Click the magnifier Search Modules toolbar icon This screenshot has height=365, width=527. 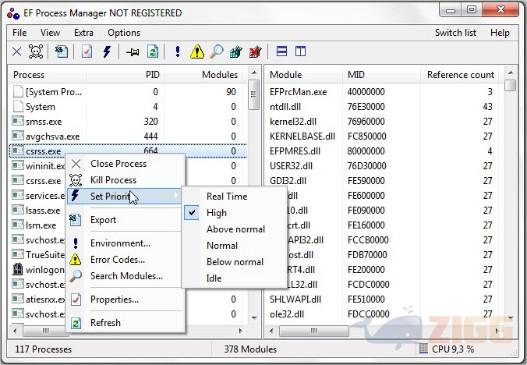tap(216, 52)
